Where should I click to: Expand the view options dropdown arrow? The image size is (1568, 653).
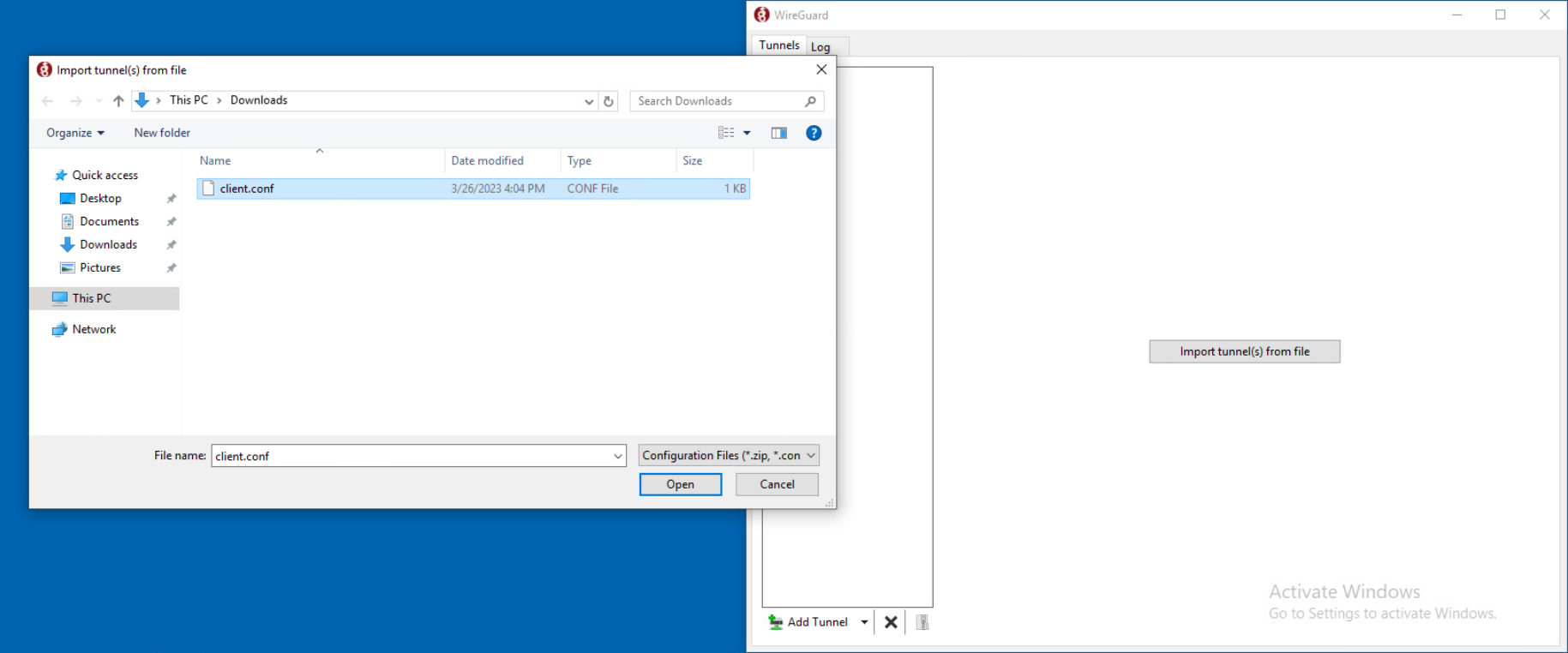click(x=747, y=133)
